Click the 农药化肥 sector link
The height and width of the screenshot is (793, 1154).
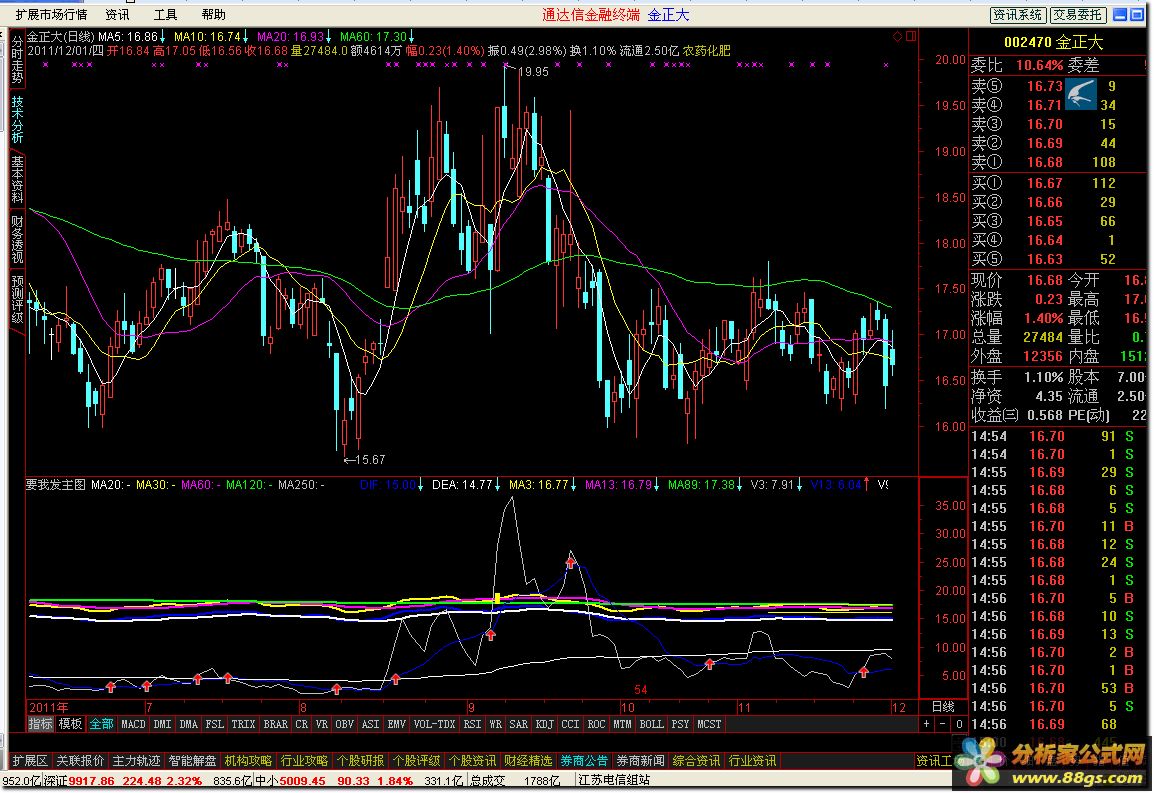coord(707,51)
